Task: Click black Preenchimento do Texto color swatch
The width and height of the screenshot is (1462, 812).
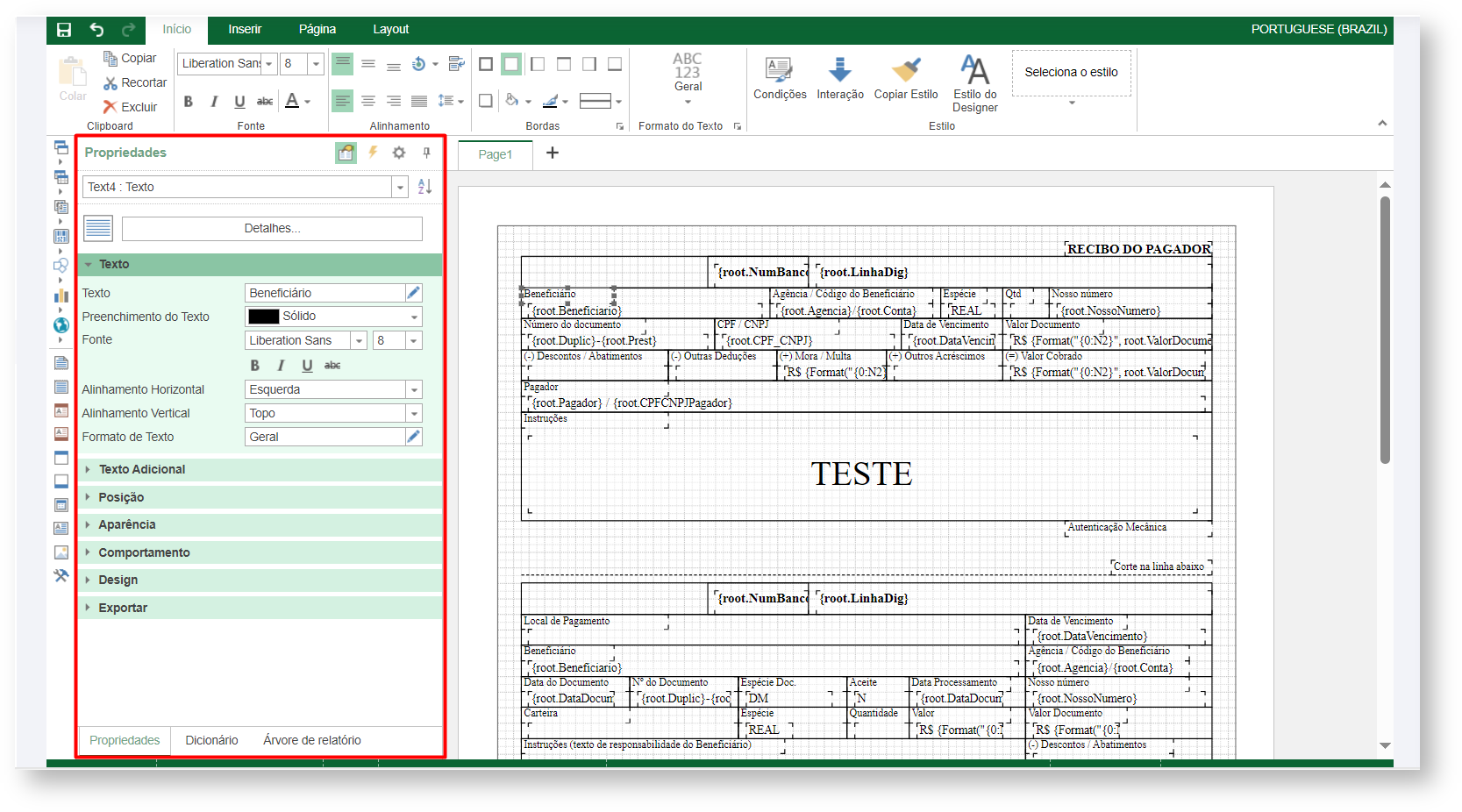Action: click(x=263, y=317)
